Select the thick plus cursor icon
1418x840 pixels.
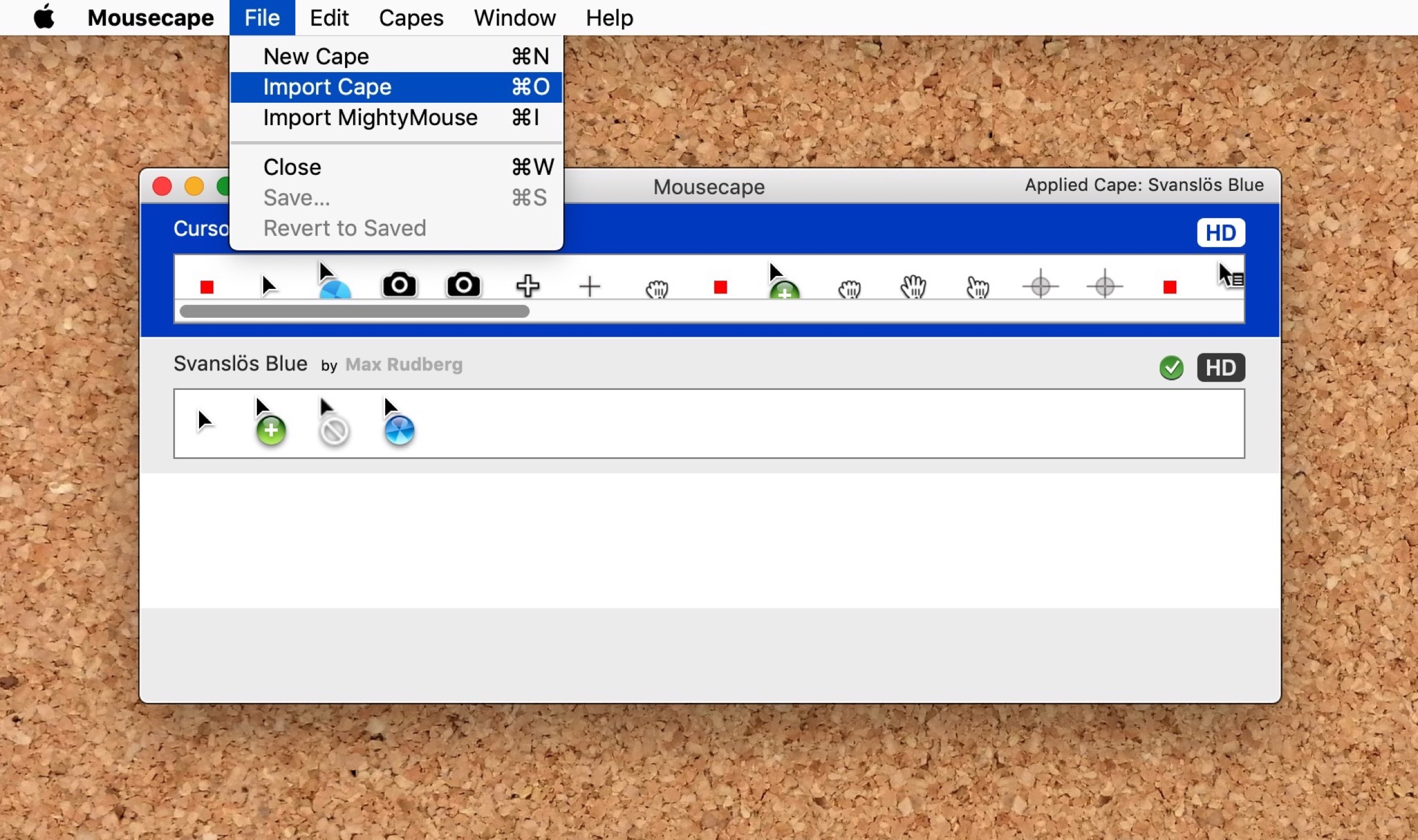527,286
